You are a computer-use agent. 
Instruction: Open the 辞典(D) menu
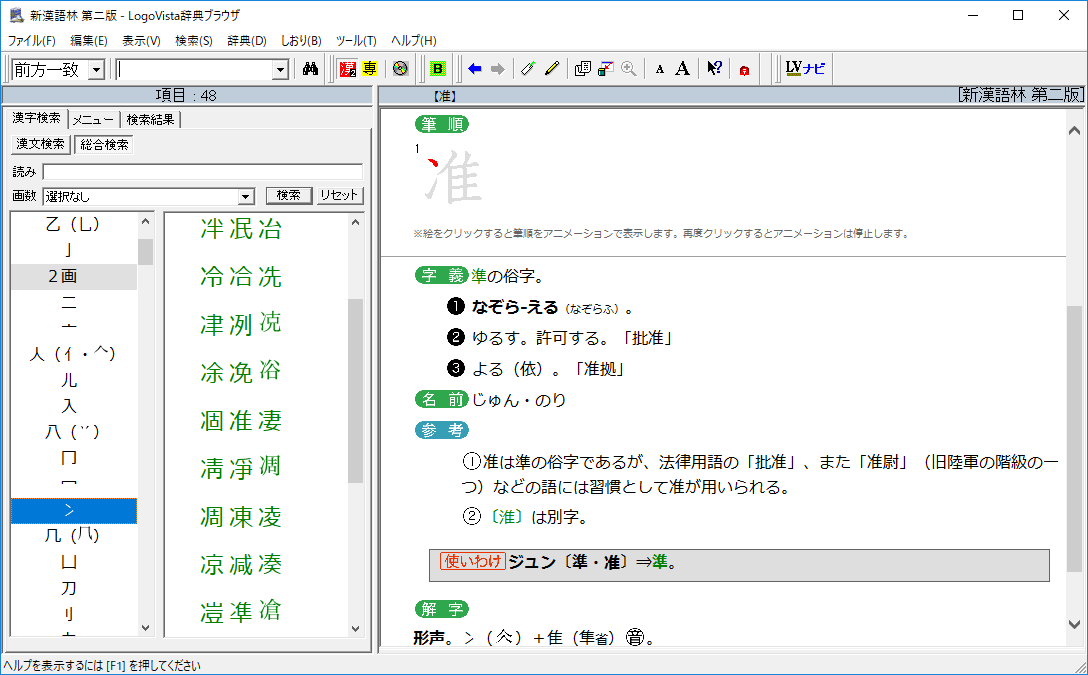coord(247,41)
